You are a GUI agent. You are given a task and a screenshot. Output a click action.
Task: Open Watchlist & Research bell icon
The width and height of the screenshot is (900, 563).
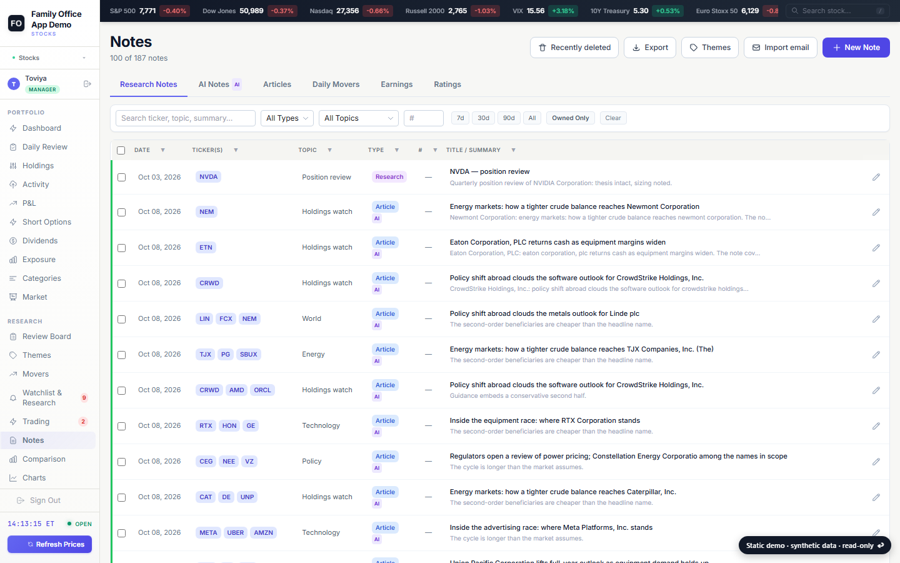13,398
